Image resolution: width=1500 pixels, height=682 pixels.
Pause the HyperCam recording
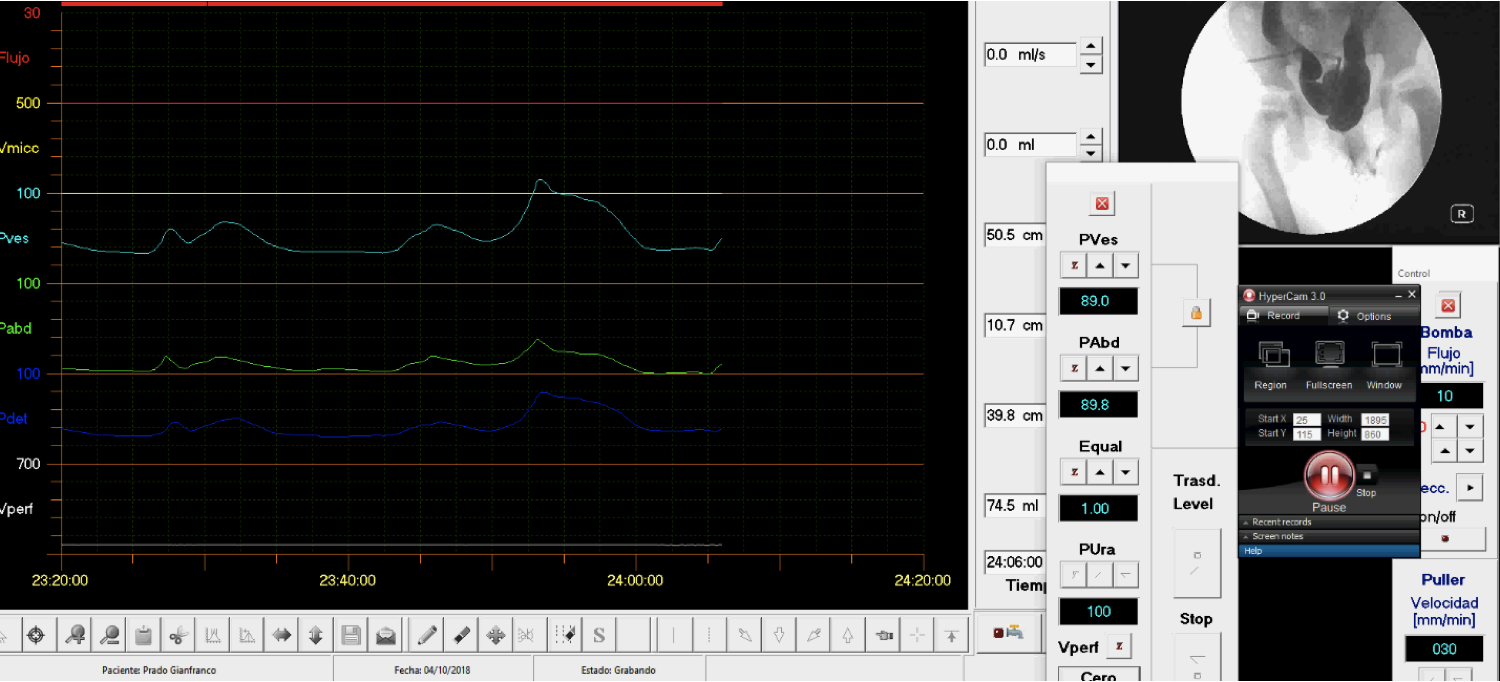coord(1329,477)
